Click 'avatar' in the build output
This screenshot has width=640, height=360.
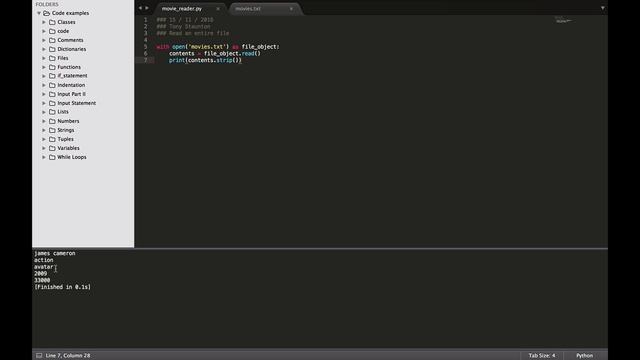pos(44,267)
